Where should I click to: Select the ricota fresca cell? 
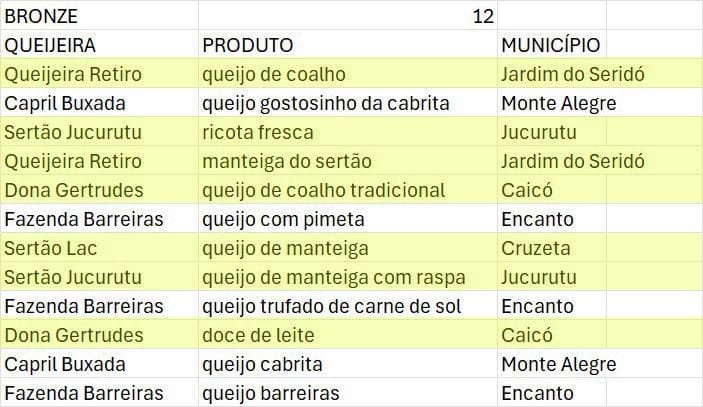click(258, 132)
